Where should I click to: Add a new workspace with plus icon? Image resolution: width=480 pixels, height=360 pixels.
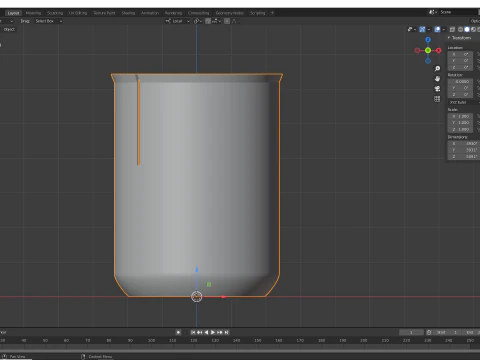[272, 13]
